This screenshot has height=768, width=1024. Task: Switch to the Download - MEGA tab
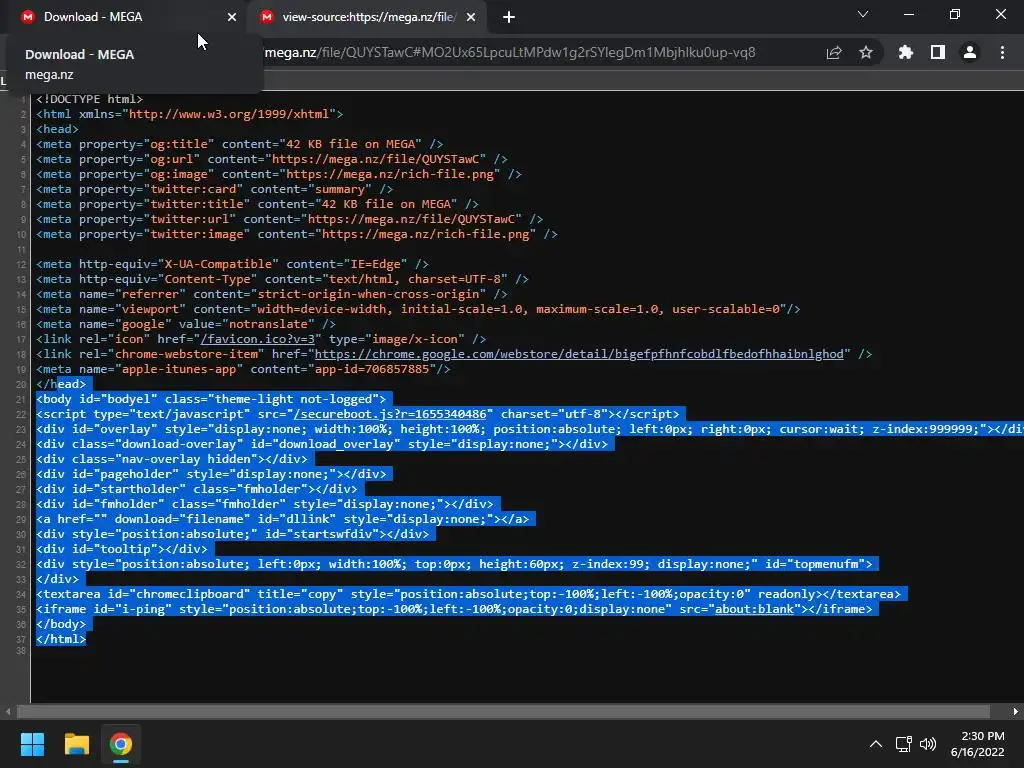[x=124, y=17]
